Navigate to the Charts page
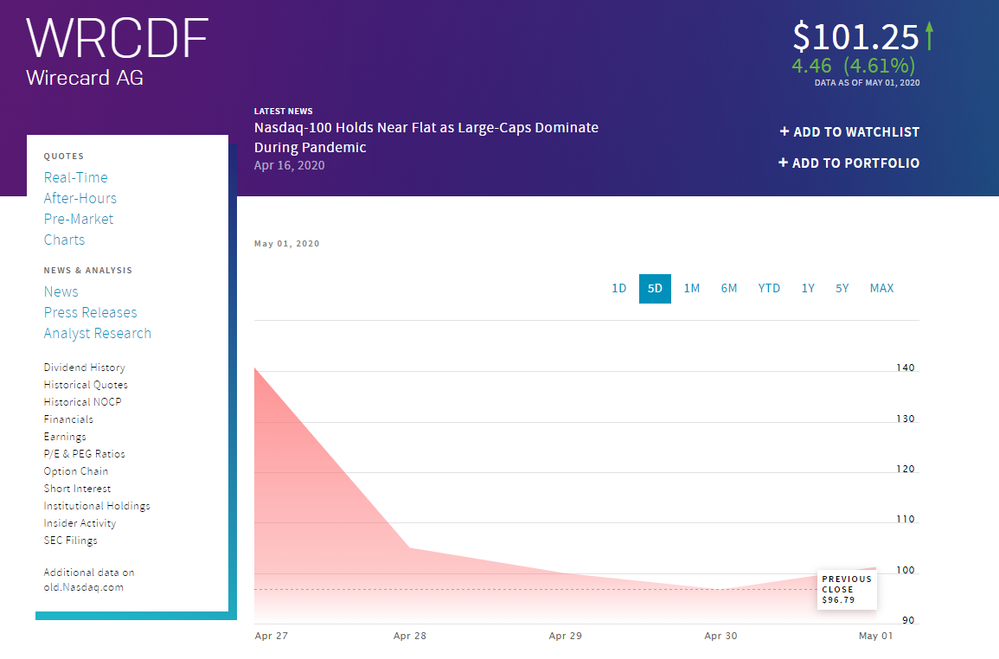This screenshot has width=999, height=659. [64, 240]
